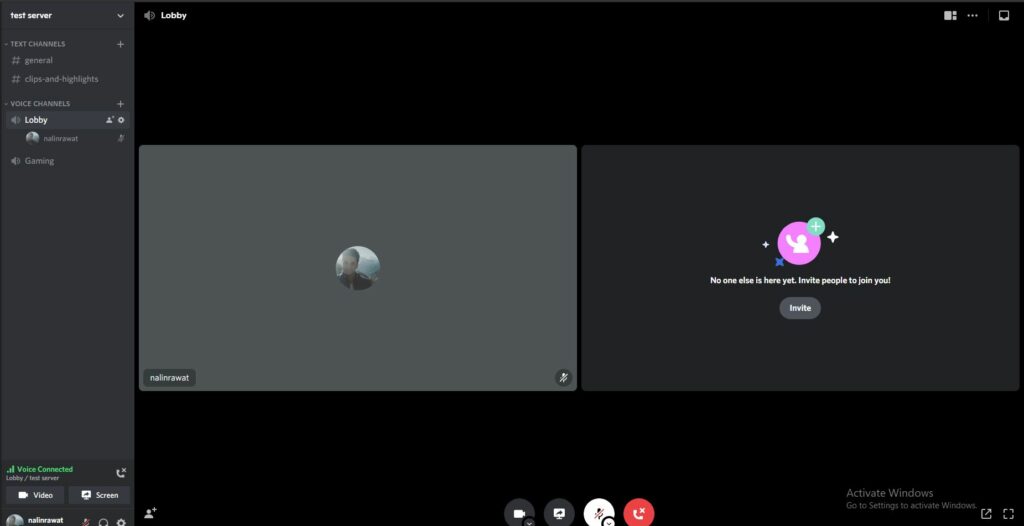Turn on the camera in the call controls
Viewport: 1024px width, 526px height.
coord(519,512)
